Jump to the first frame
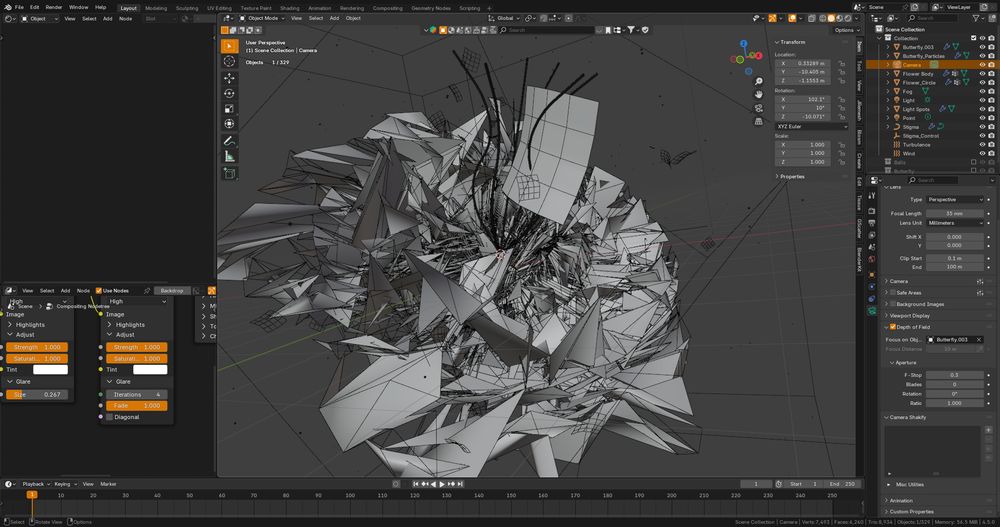The image size is (1000, 527). [415, 484]
